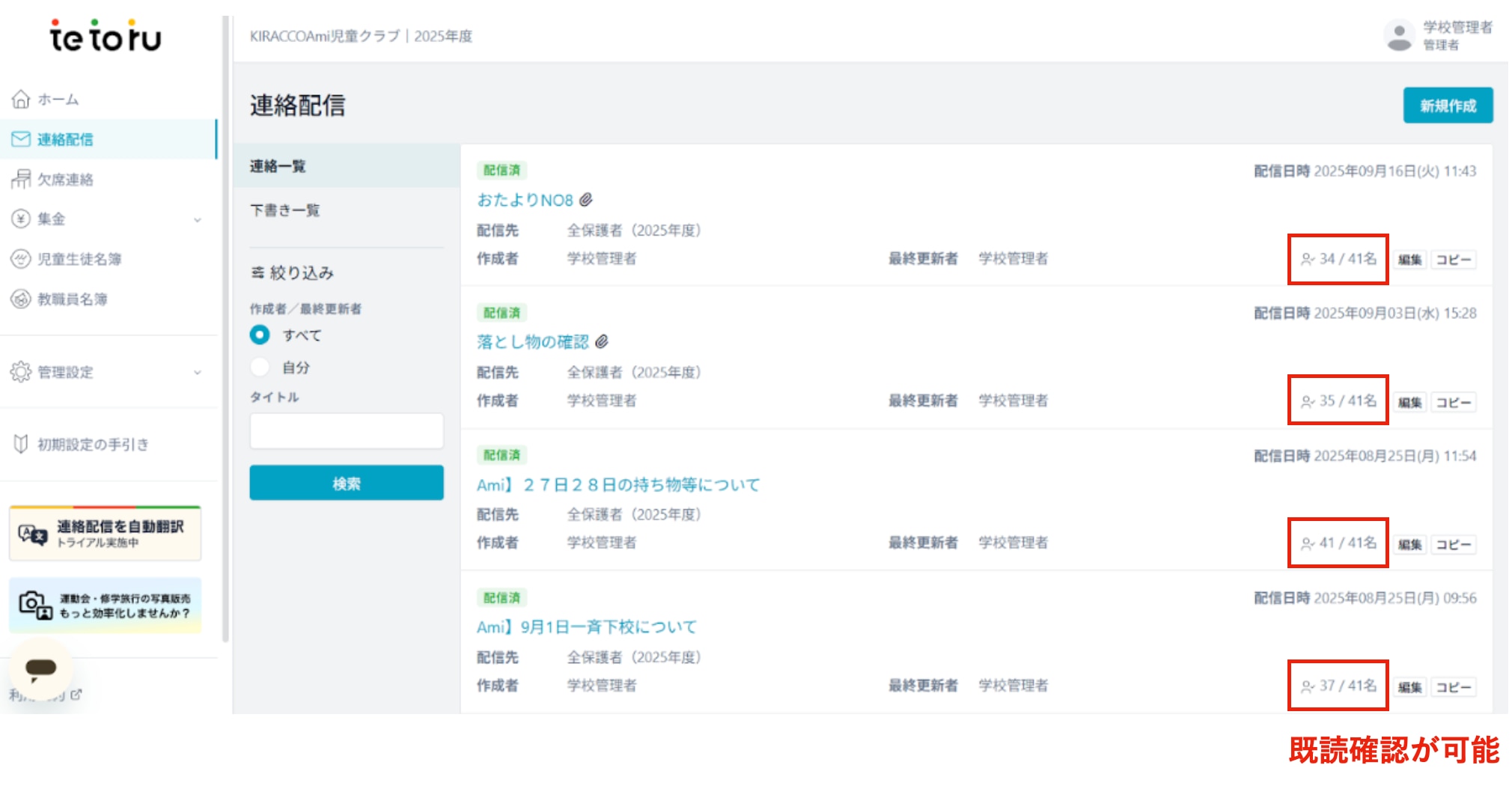Expand the 管理設定 chevron
Screen dimensions: 1512x789
198,372
